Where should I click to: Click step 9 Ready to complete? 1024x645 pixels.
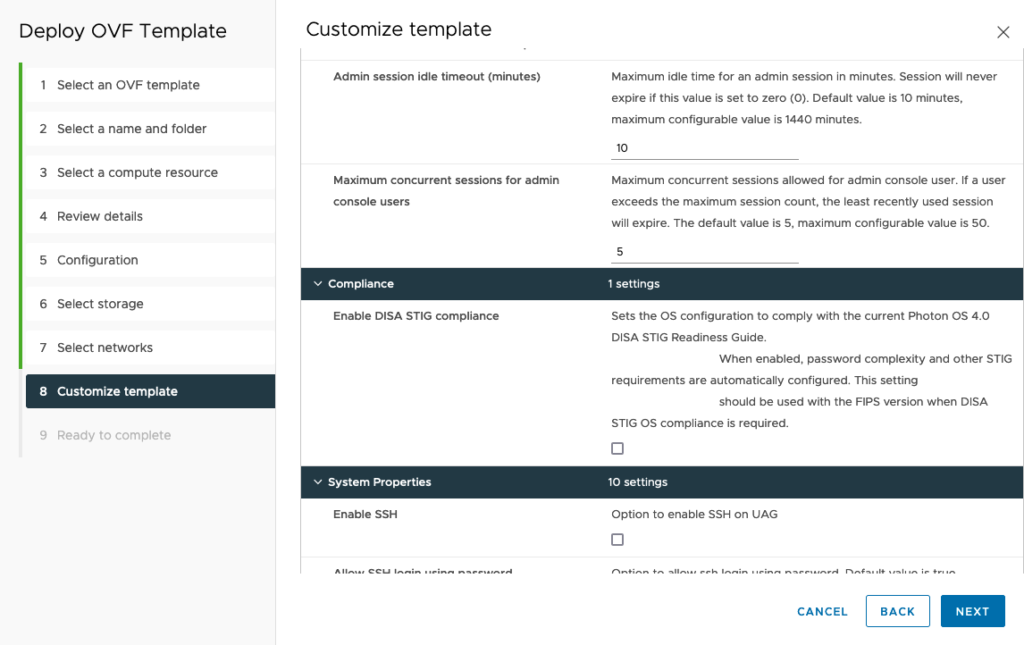tap(114, 435)
